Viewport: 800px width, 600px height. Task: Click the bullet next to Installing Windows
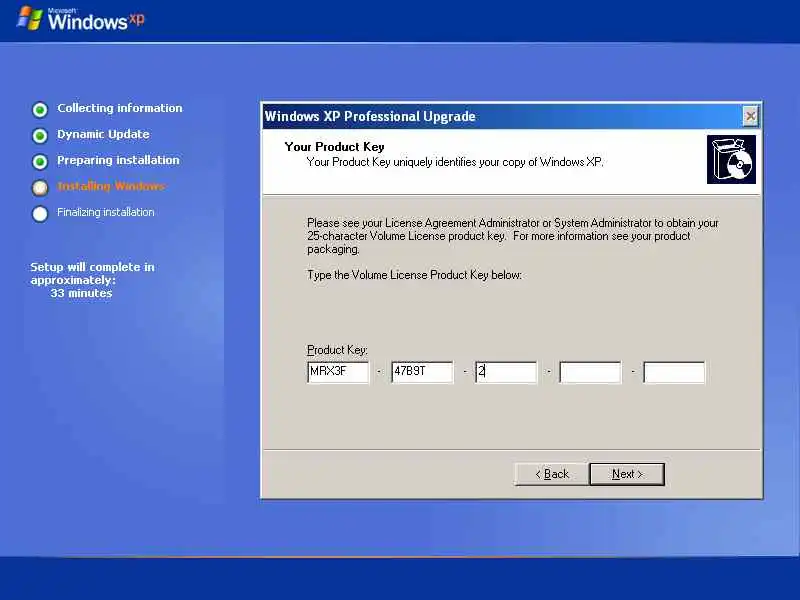[40, 187]
